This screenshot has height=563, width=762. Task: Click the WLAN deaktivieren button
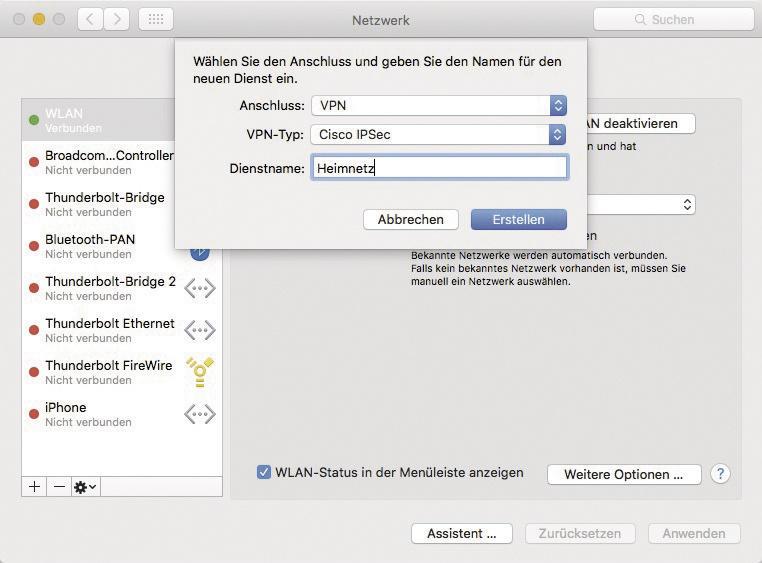pos(641,123)
